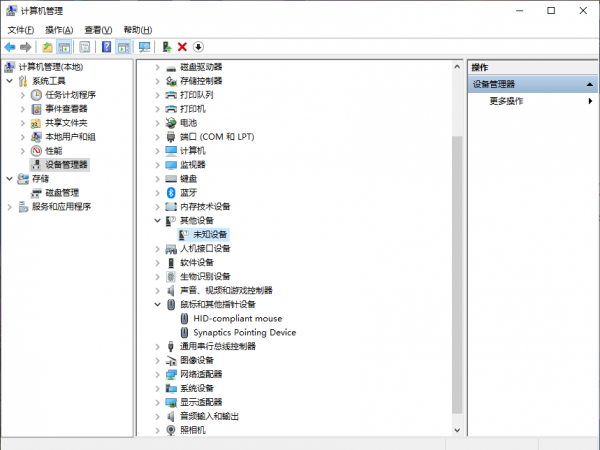The image size is (600, 450).
Task: Select the 蓝牙 Bluetooth device category
Action: click(188, 192)
